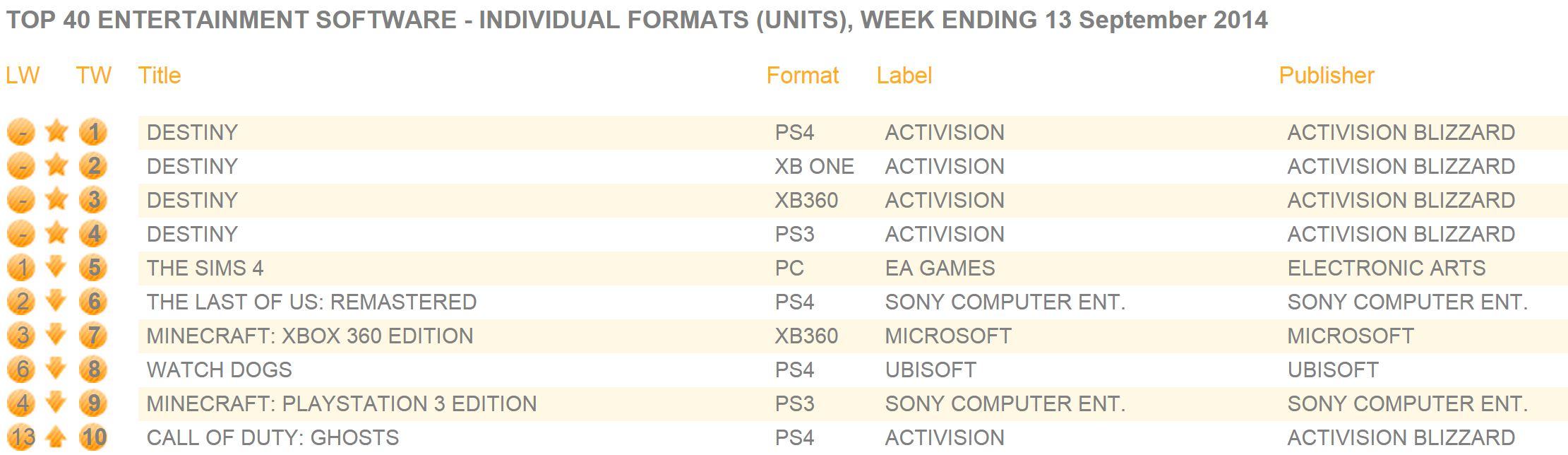Screen dimensions: 1568x455
Task: Click the Publisher column header
Action: click(1327, 76)
